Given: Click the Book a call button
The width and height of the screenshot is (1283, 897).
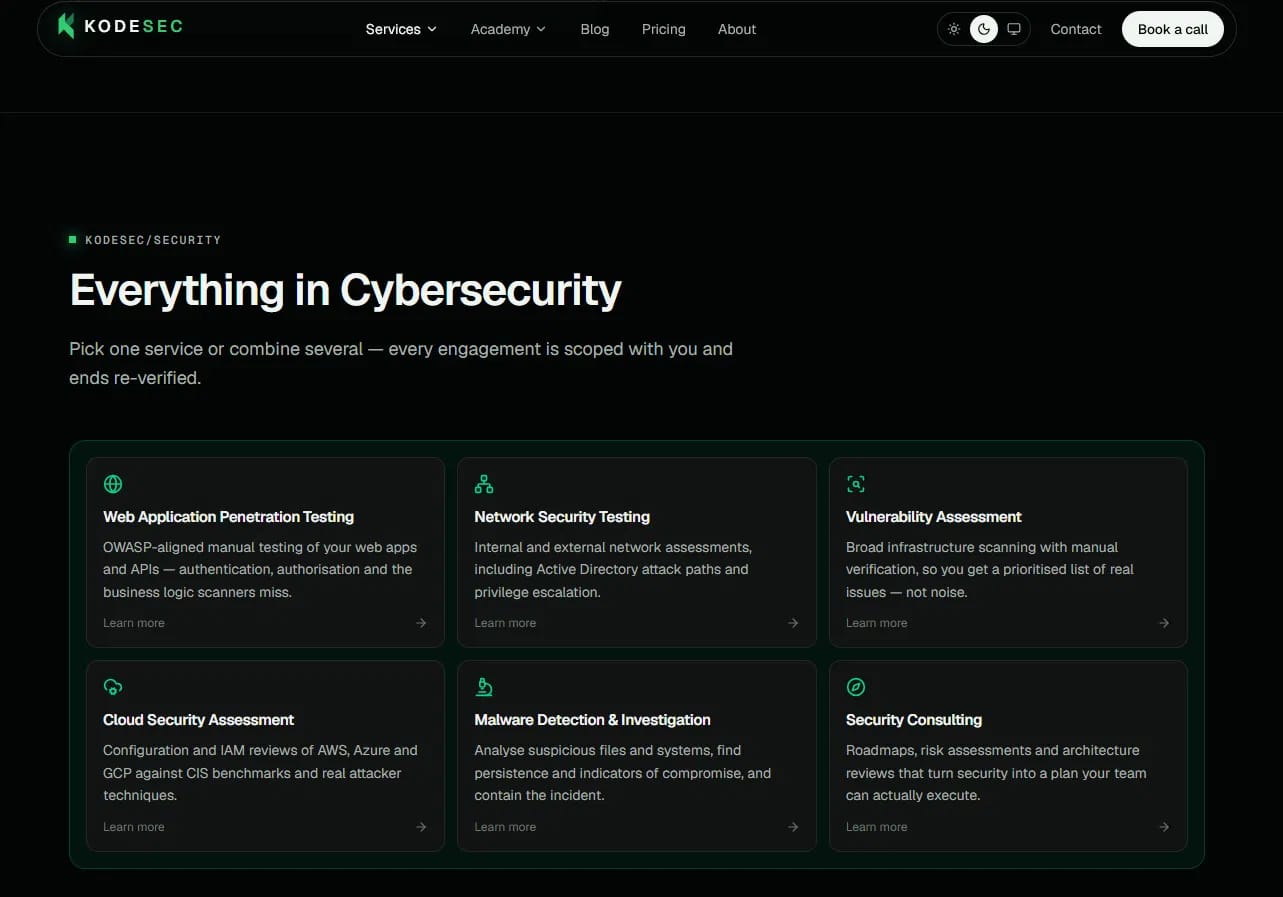Looking at the screenshot, I should coord(1173,29).
